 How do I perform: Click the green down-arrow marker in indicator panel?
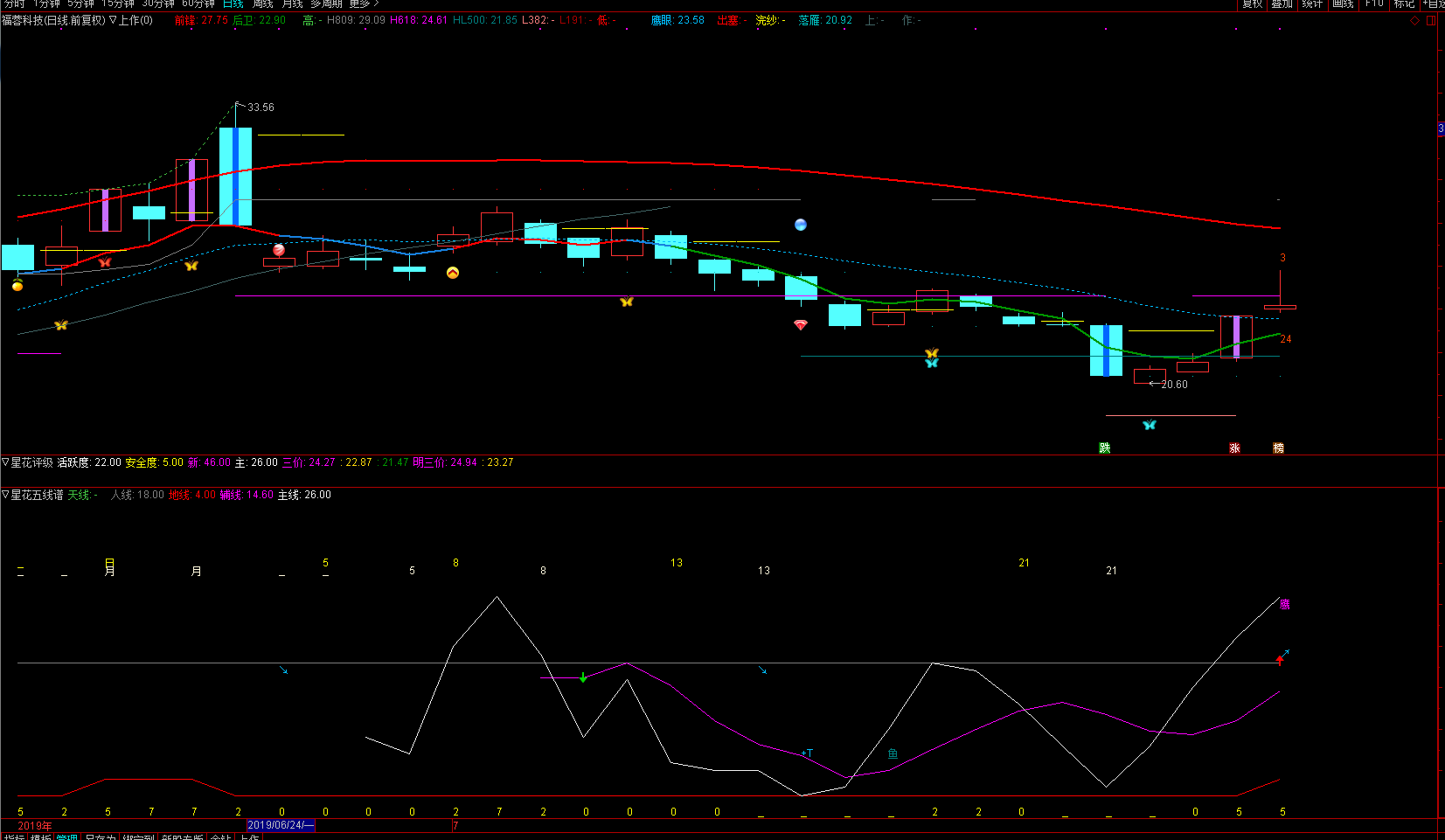point(583,677)
